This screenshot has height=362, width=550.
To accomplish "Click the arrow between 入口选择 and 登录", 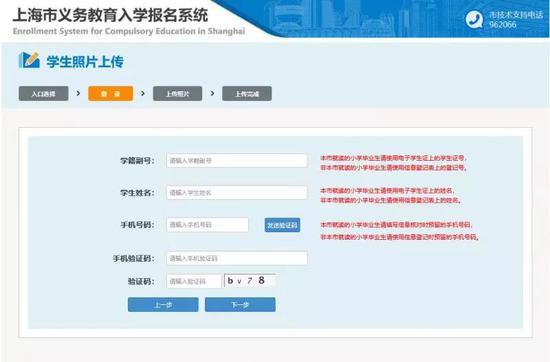I will click(78, 93).
